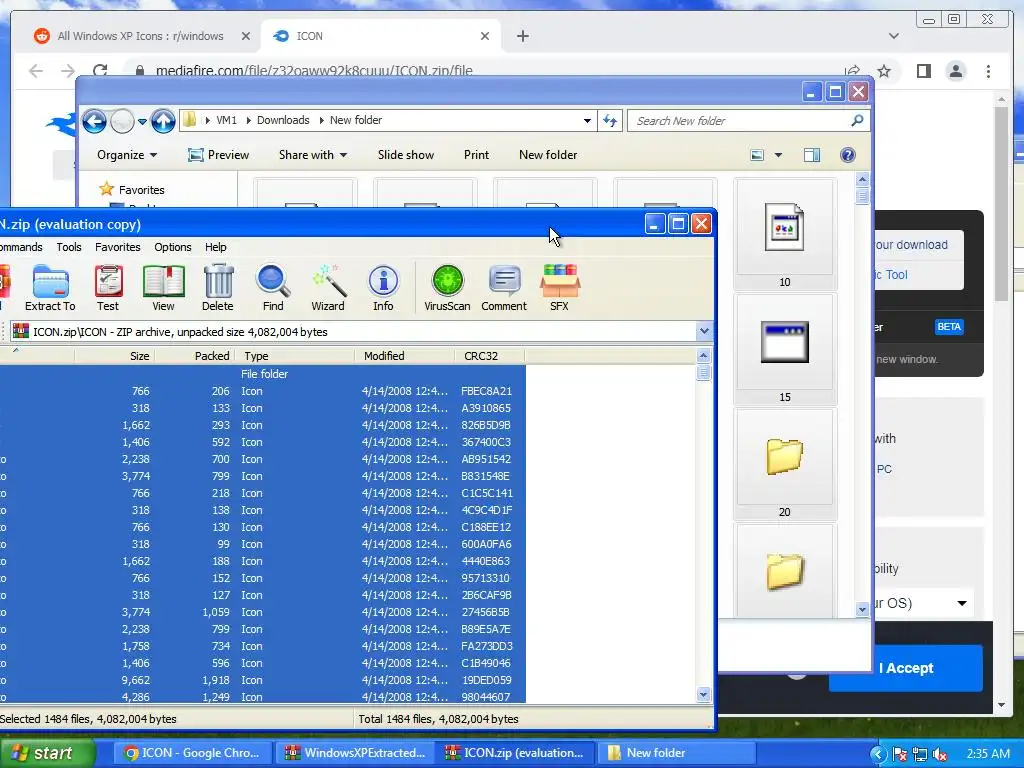The height and width of the screenshot is (768, 1024).
Task: Start VirusScan on the archive
Action: (447, 287)
